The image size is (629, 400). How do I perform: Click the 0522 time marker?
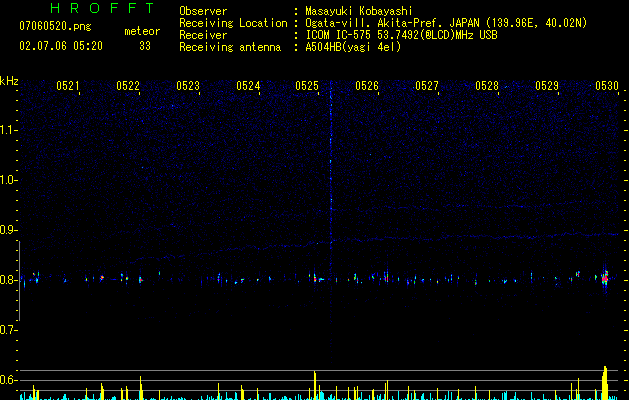pyautogui.click(x=128, y=86)
